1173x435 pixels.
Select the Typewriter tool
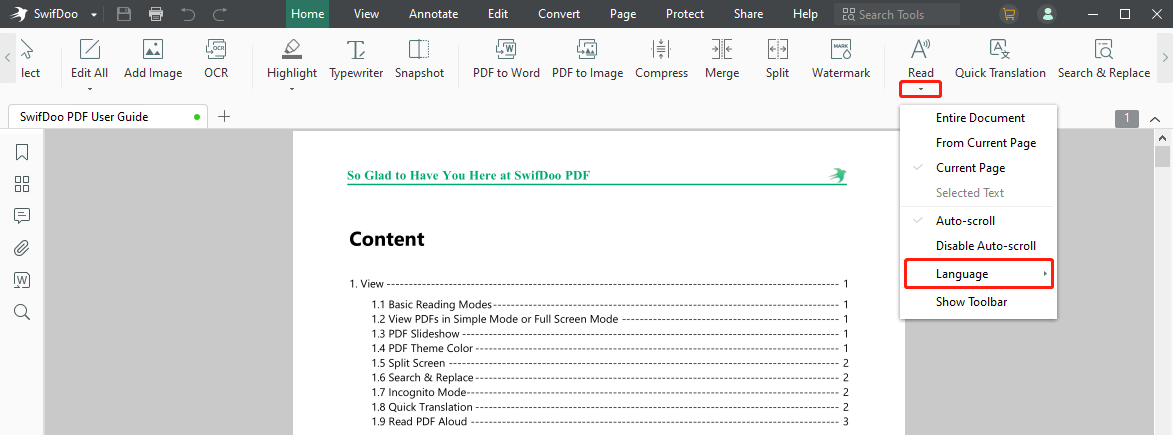356,58
